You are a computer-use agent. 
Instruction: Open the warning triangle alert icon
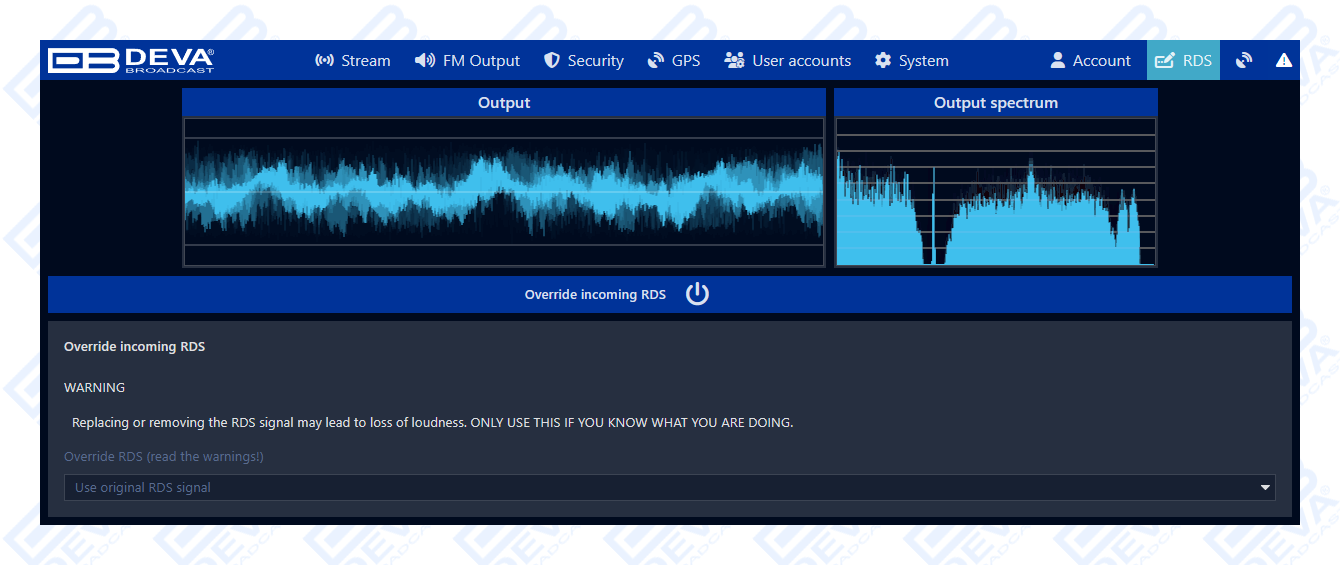click(x=1284, y=61)
